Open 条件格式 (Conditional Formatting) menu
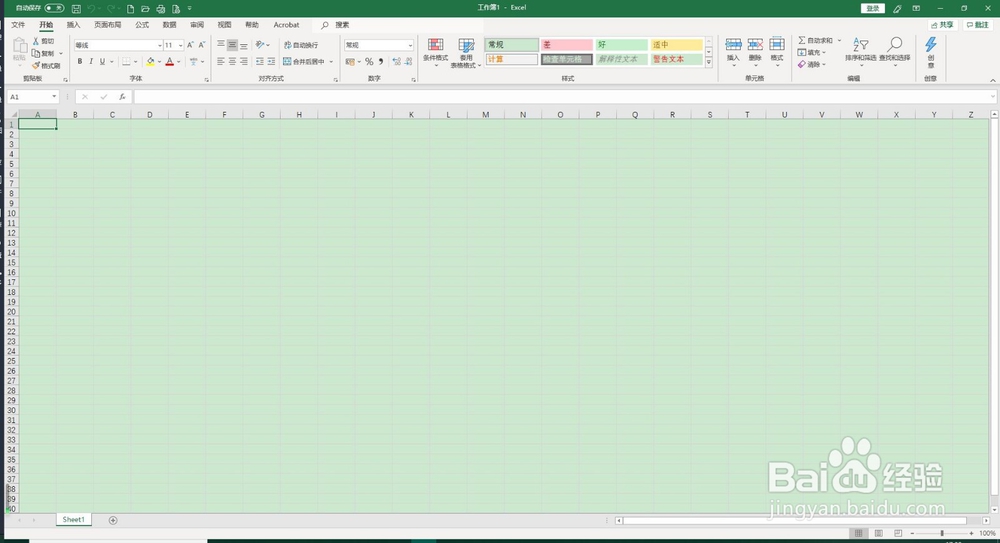Viewport: 1000px width, 543px height. (436, 53)
